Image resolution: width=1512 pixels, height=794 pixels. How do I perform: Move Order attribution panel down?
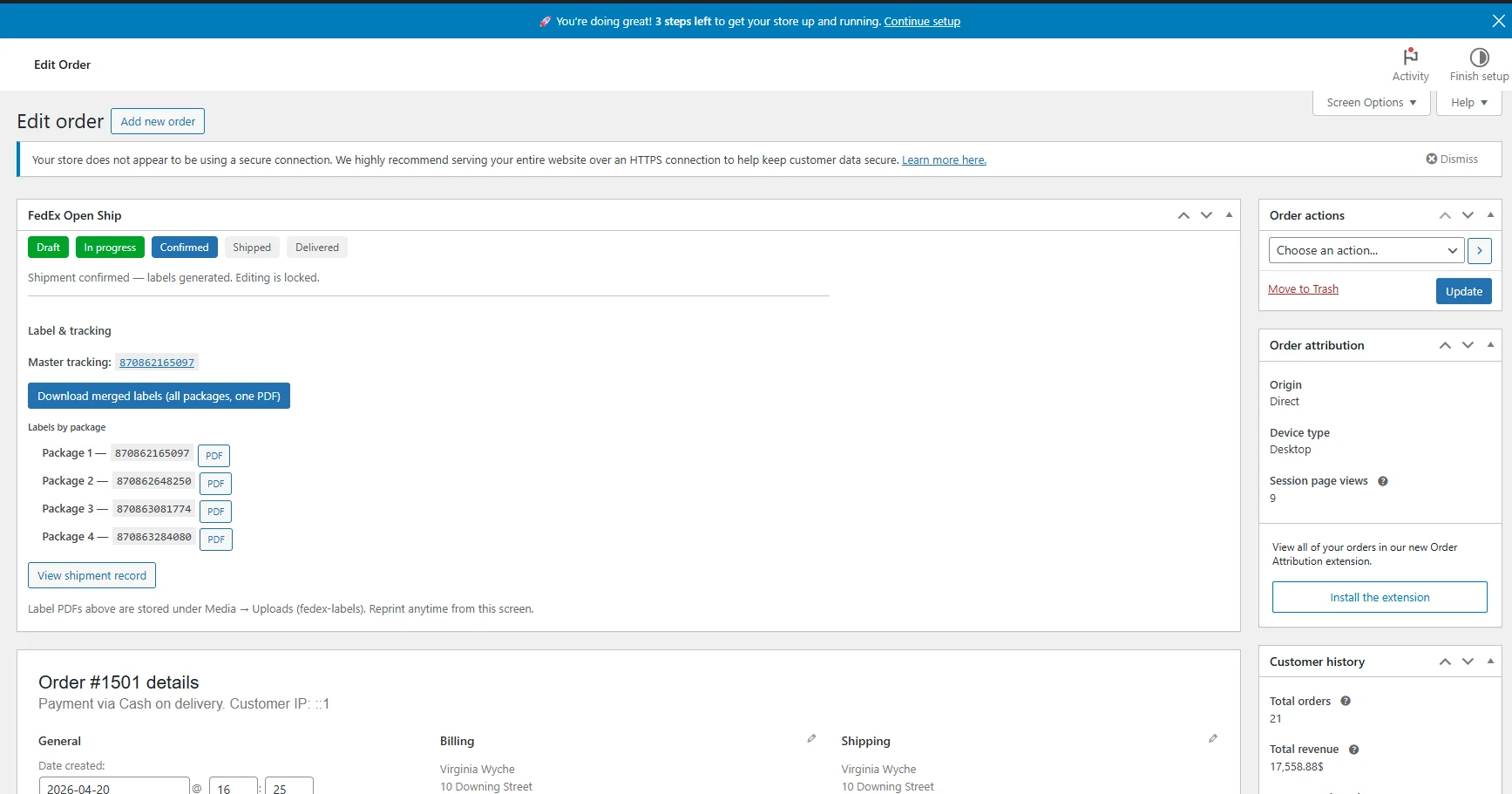[1468, 345]
